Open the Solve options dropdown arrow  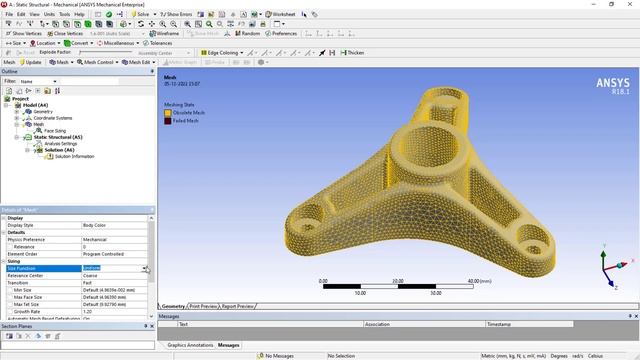click(x=155, y=14)
